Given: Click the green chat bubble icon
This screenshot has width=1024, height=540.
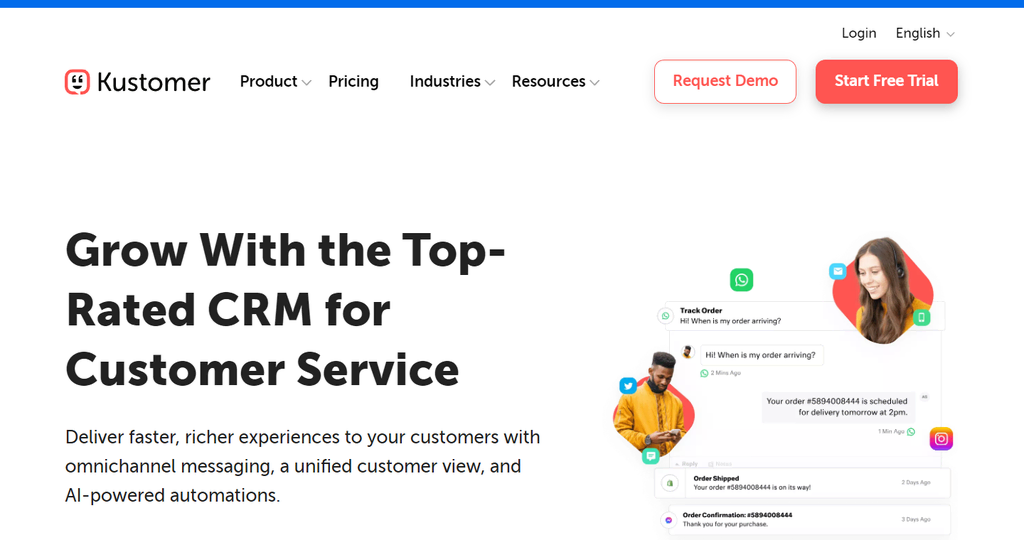Looking at the screenshot, I should (651, 455).
